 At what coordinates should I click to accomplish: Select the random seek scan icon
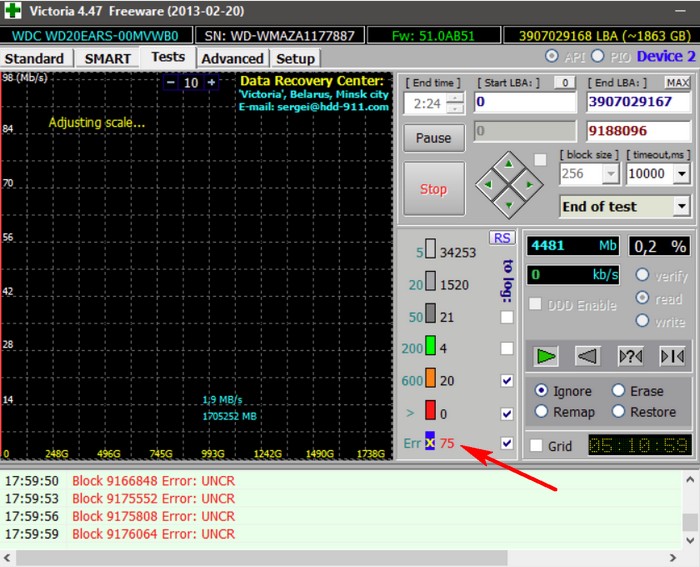pyautogui.click(x=631, y=355)
